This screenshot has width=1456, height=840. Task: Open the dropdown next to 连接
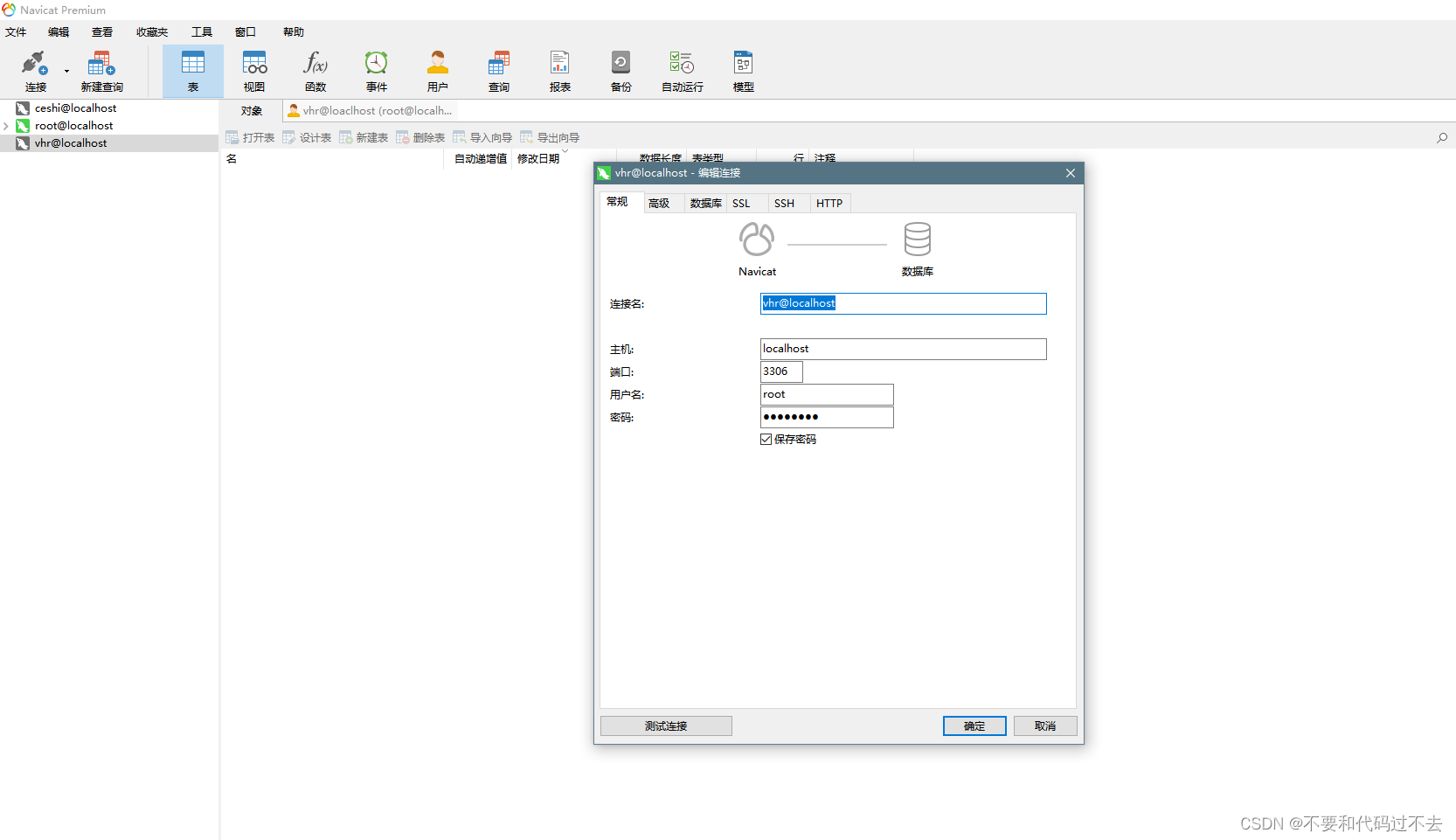click(66, 70)
